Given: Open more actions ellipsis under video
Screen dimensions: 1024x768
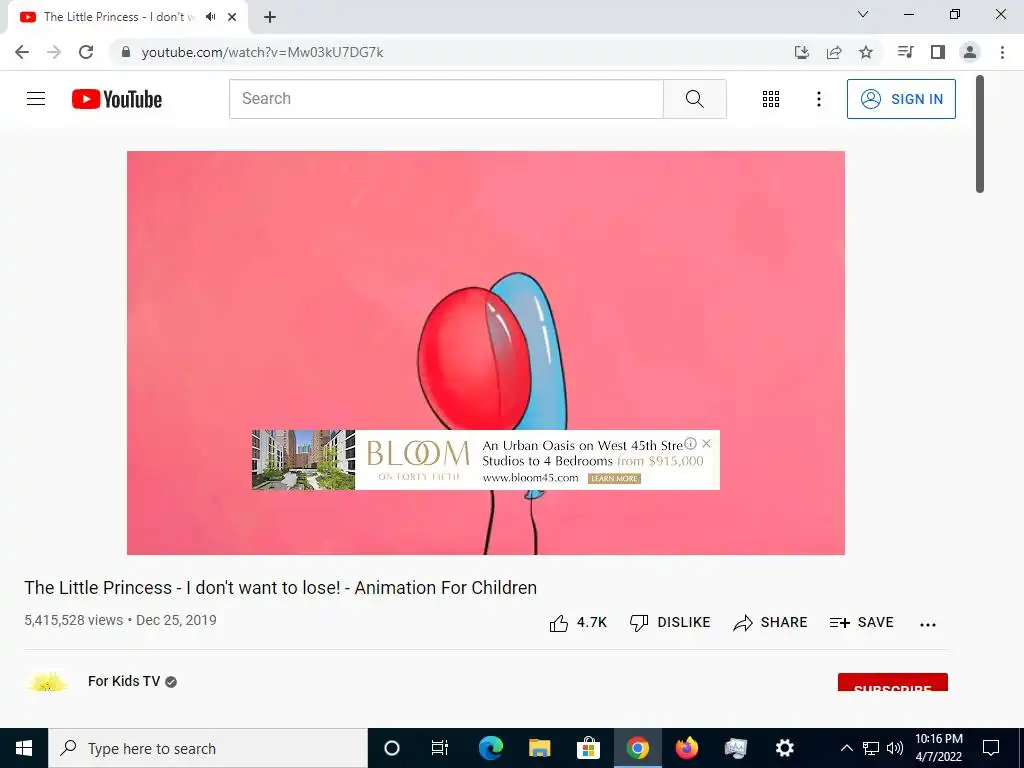Looking at the screenshot, I should (x=927, y=625).
